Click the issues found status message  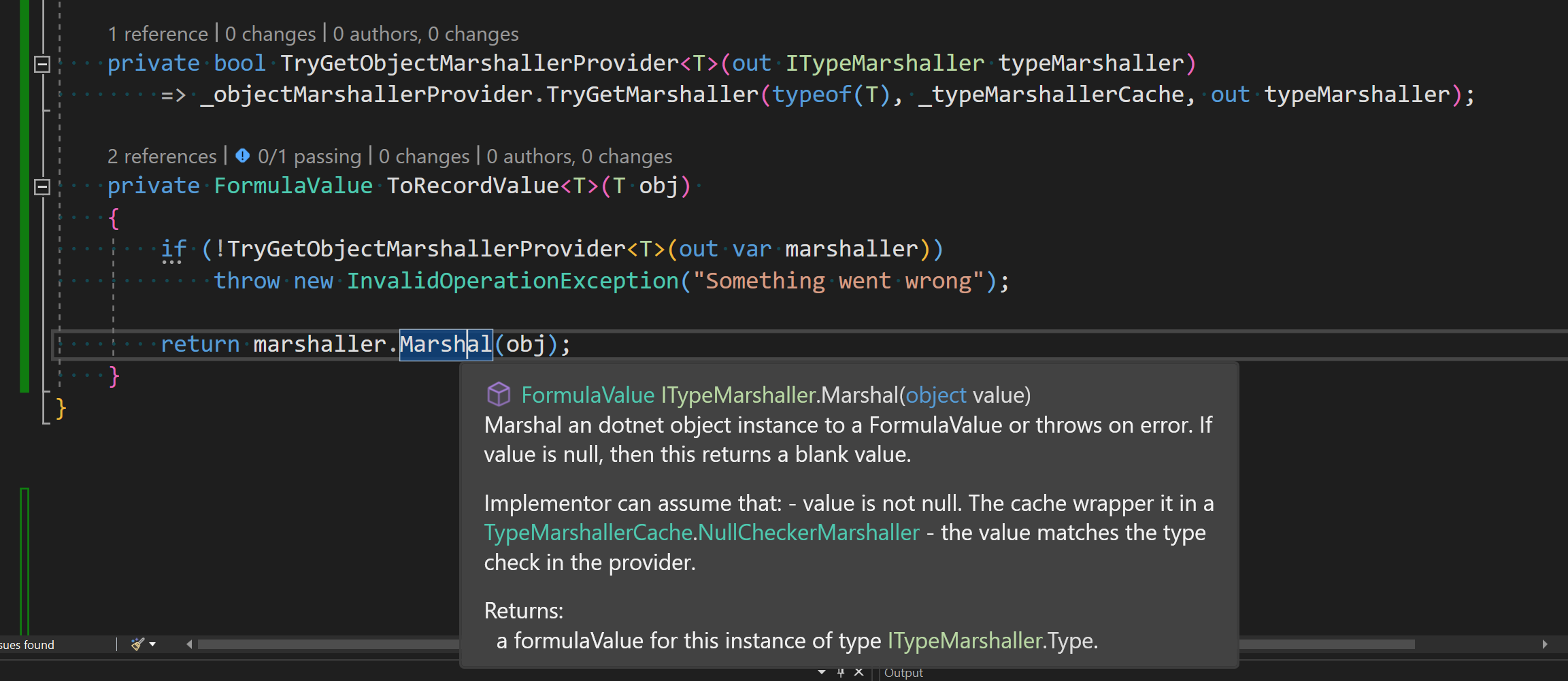(29, 644)
